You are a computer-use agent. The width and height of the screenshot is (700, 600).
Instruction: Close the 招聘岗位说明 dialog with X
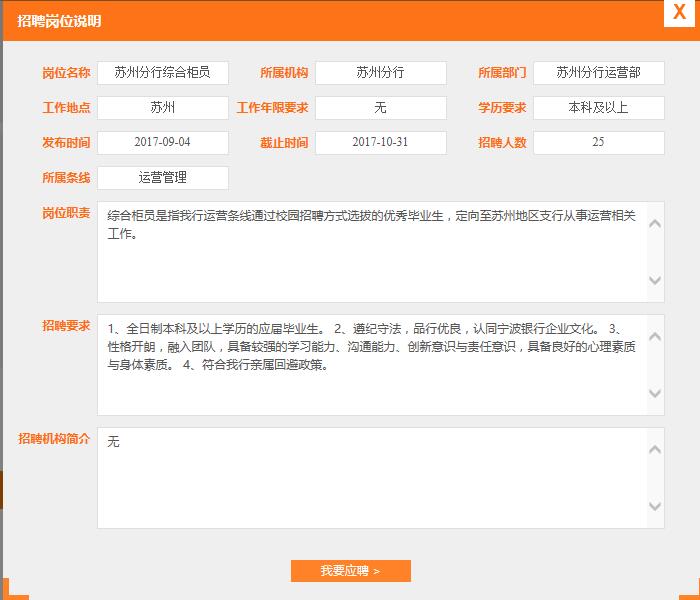click(679, 12)
